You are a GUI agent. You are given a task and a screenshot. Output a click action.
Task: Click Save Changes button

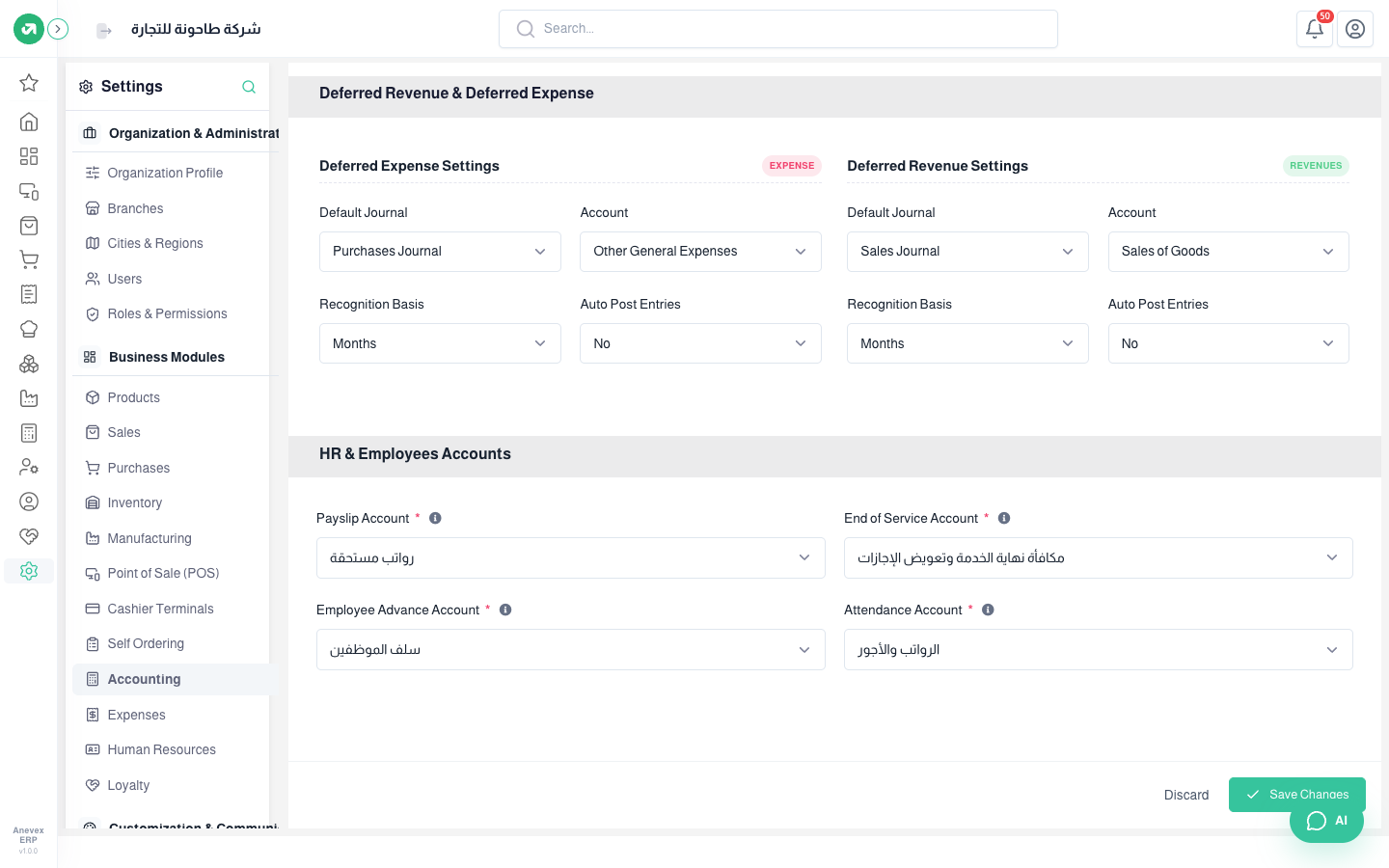(x=1296, y=795)
